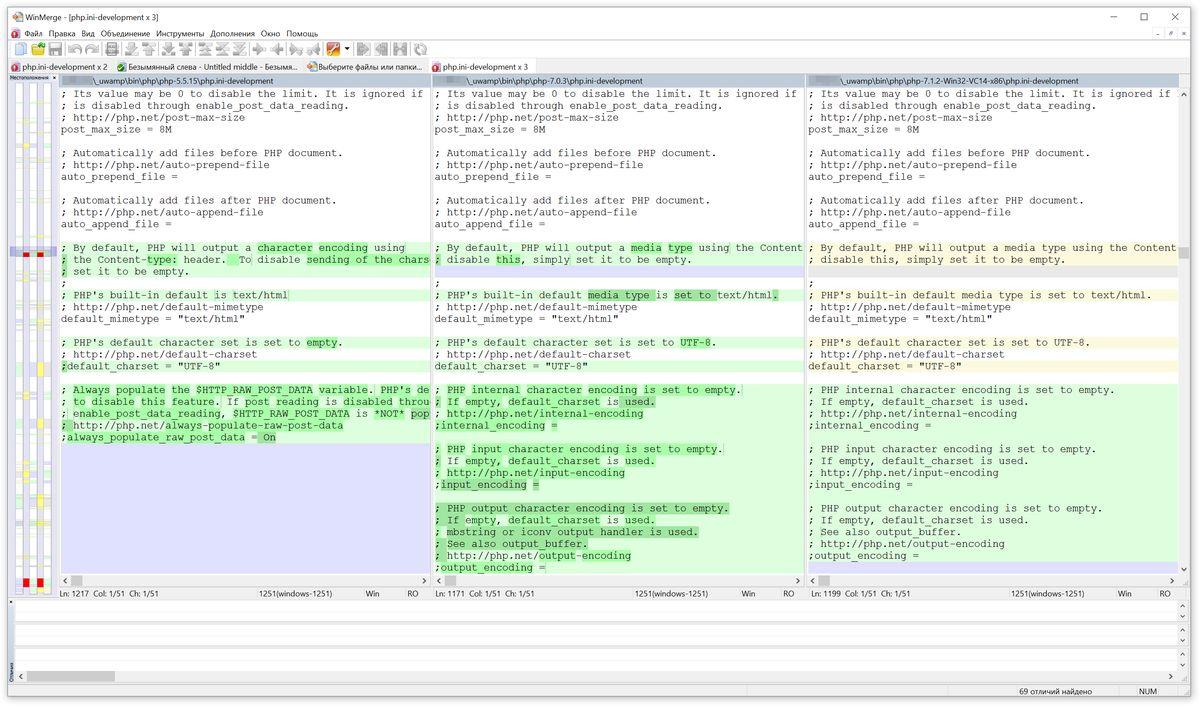Image resolution: width=1200 pixels, height=706 pixels.
Task: Click the Undo toolbar icon
Action: coord(75,49)
